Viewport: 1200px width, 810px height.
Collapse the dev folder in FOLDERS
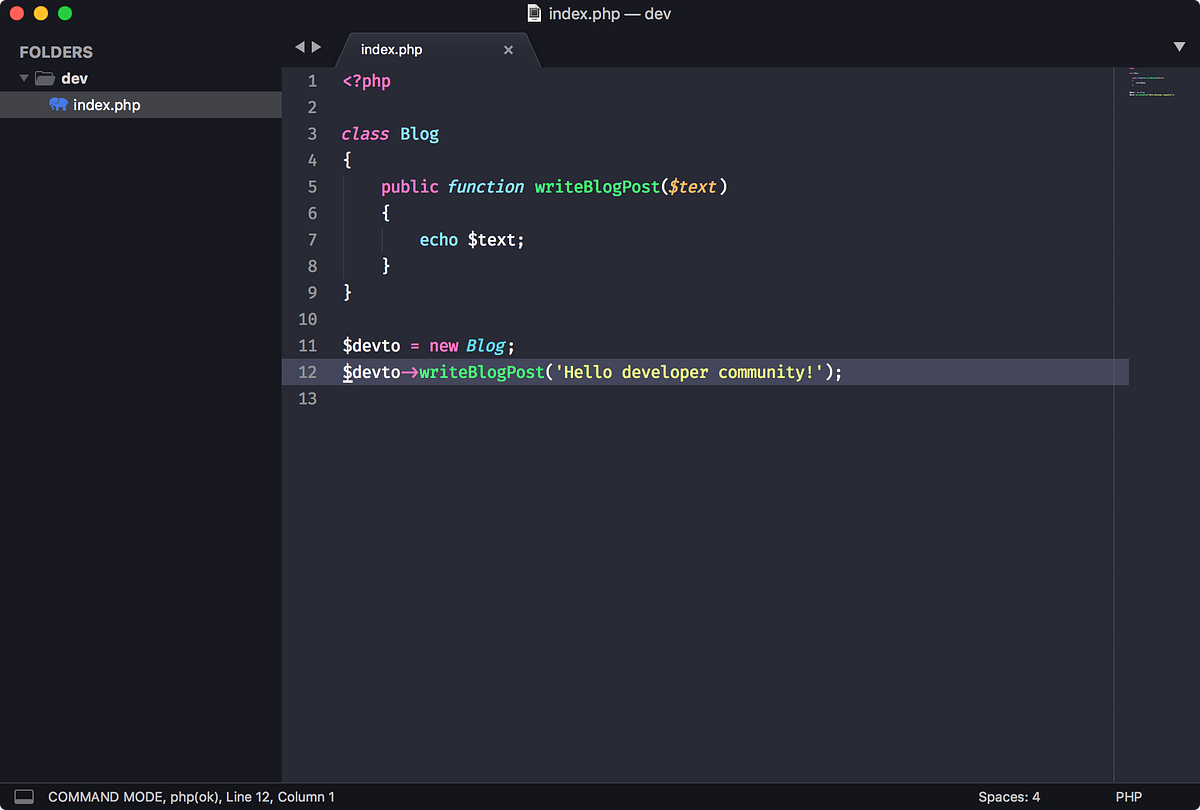click(x=22, y=77)
